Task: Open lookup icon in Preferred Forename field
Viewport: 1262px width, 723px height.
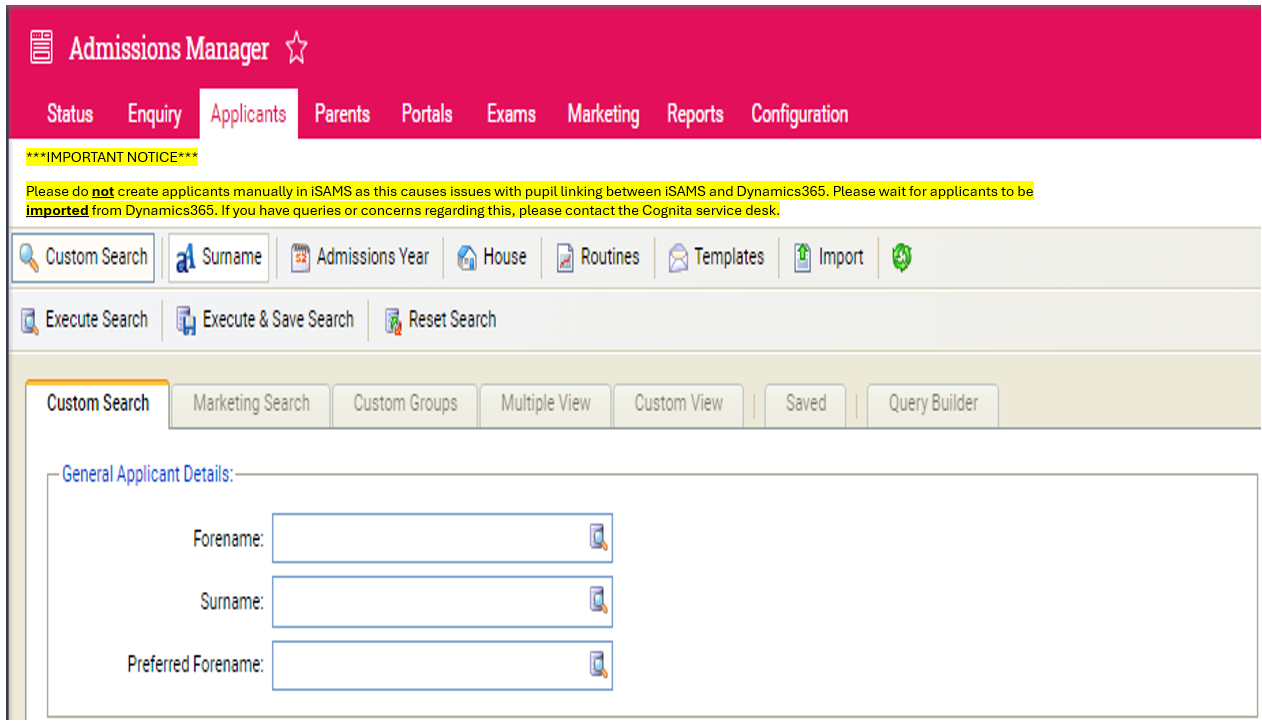Action: pos(598,664)
